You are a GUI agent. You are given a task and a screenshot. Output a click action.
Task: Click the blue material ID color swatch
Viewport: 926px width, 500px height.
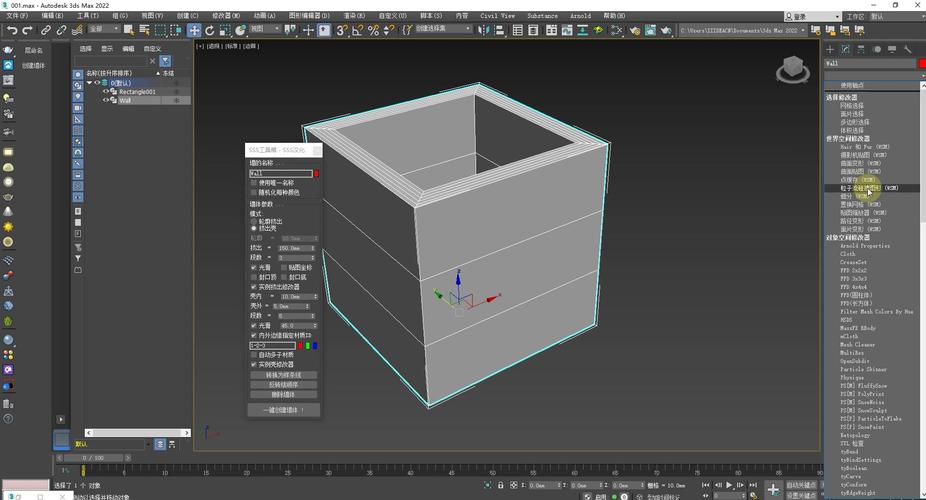[x=315, y=345]
